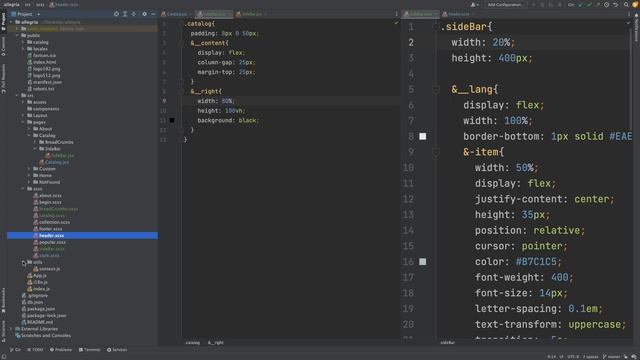Click the locate-opened-file target icon in Project panel
640x360 pixels.
(x=116, y=14)
